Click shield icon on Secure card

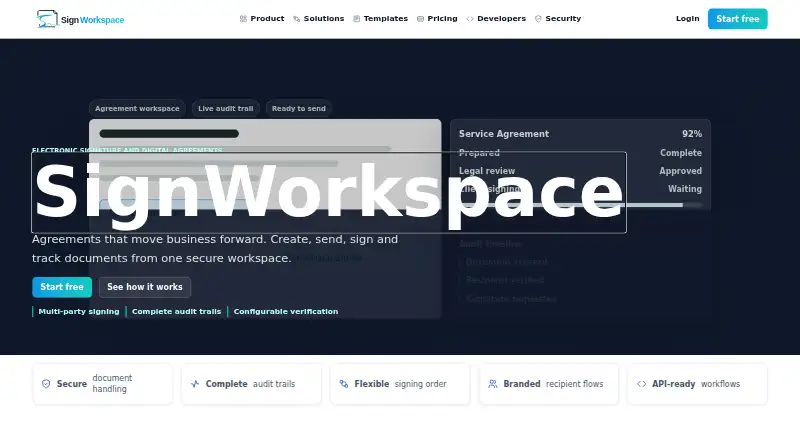click(46, 384)
